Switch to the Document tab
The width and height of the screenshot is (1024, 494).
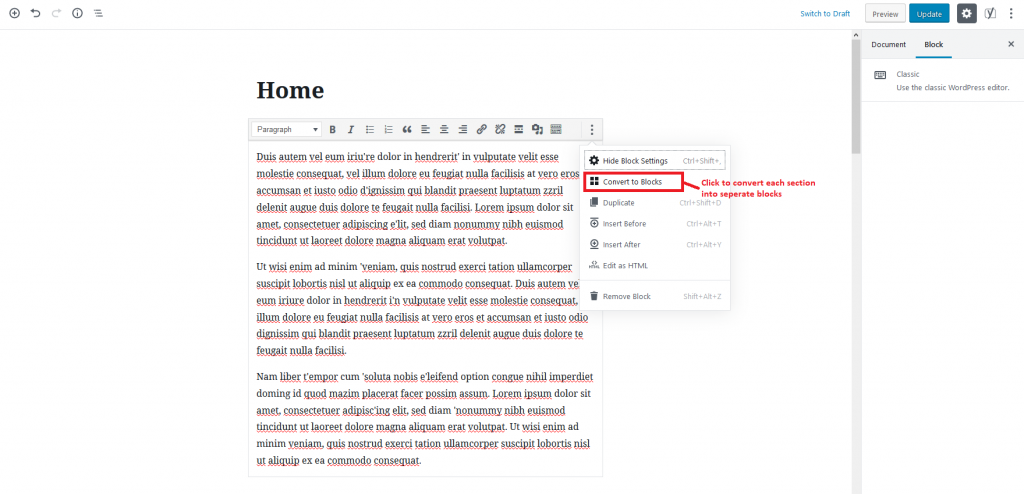point(888,45)
